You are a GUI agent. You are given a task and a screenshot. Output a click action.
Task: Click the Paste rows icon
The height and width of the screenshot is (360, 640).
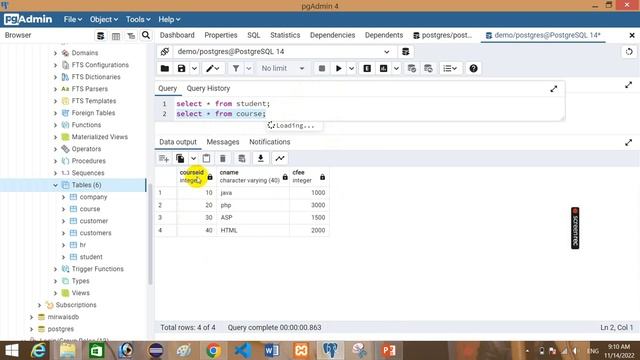(207, 158)
